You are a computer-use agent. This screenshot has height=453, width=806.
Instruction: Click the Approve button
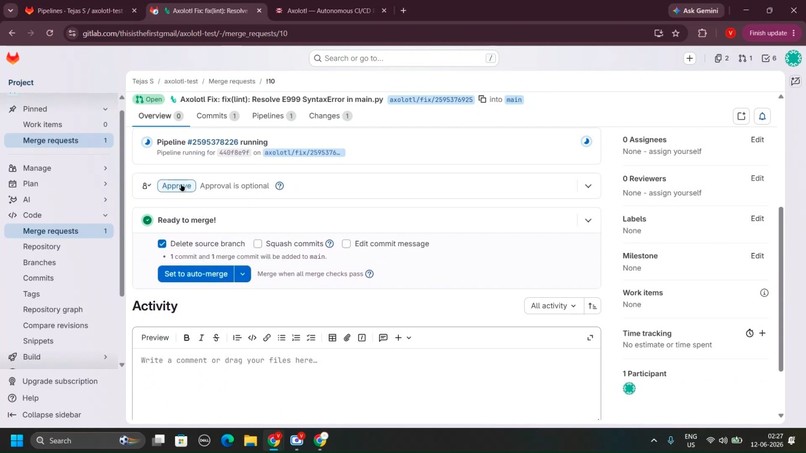176,186
